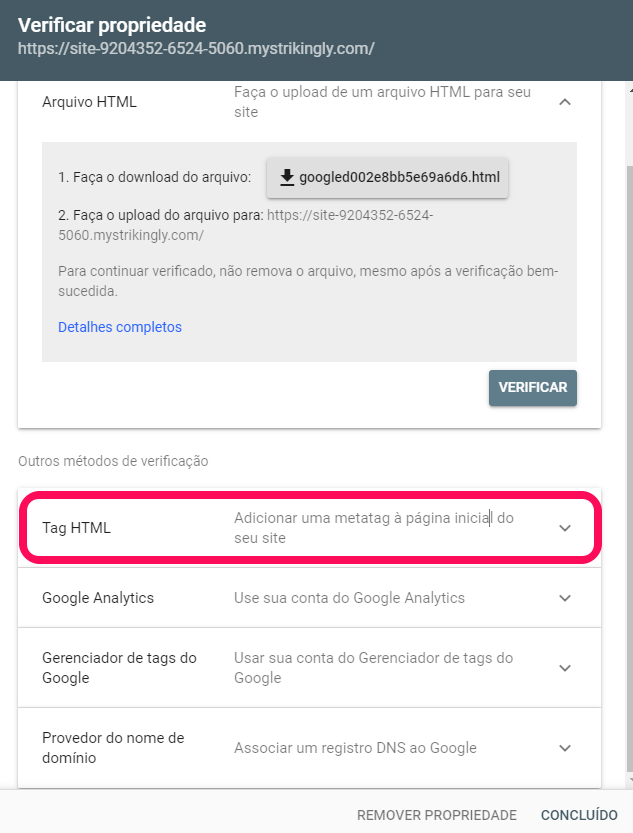Expand the Google Analytics chevron

pos(565,598)
